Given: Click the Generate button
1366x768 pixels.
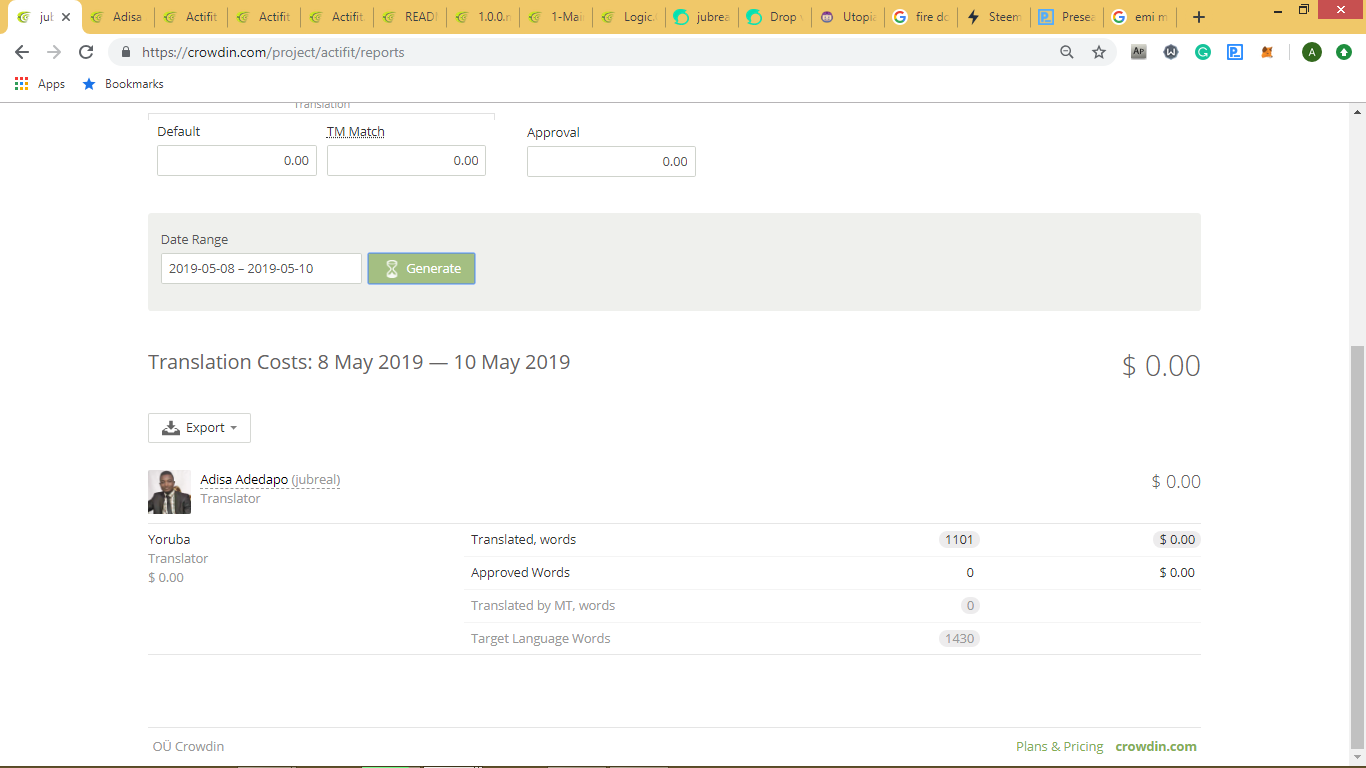Looking at the screenshot, I should tap(421, 268).
